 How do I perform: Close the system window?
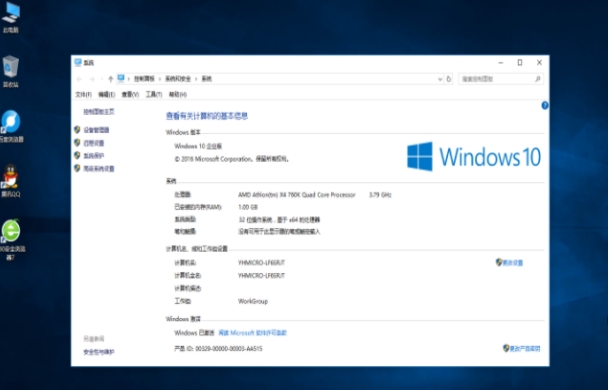(x=540, y=63)
